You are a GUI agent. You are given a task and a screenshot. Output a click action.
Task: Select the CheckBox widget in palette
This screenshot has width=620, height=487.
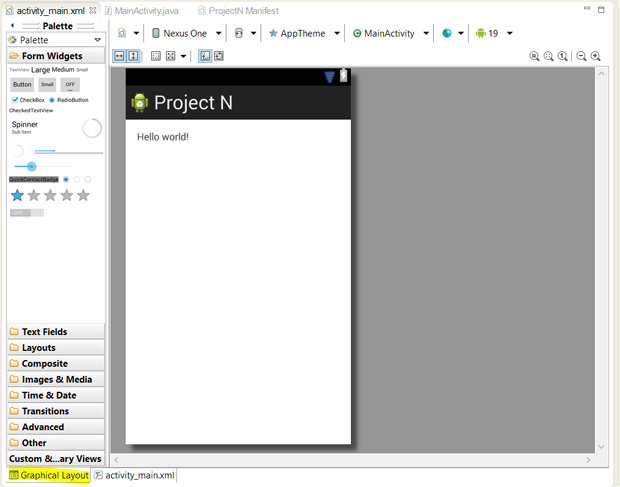[x=27, y=100]
